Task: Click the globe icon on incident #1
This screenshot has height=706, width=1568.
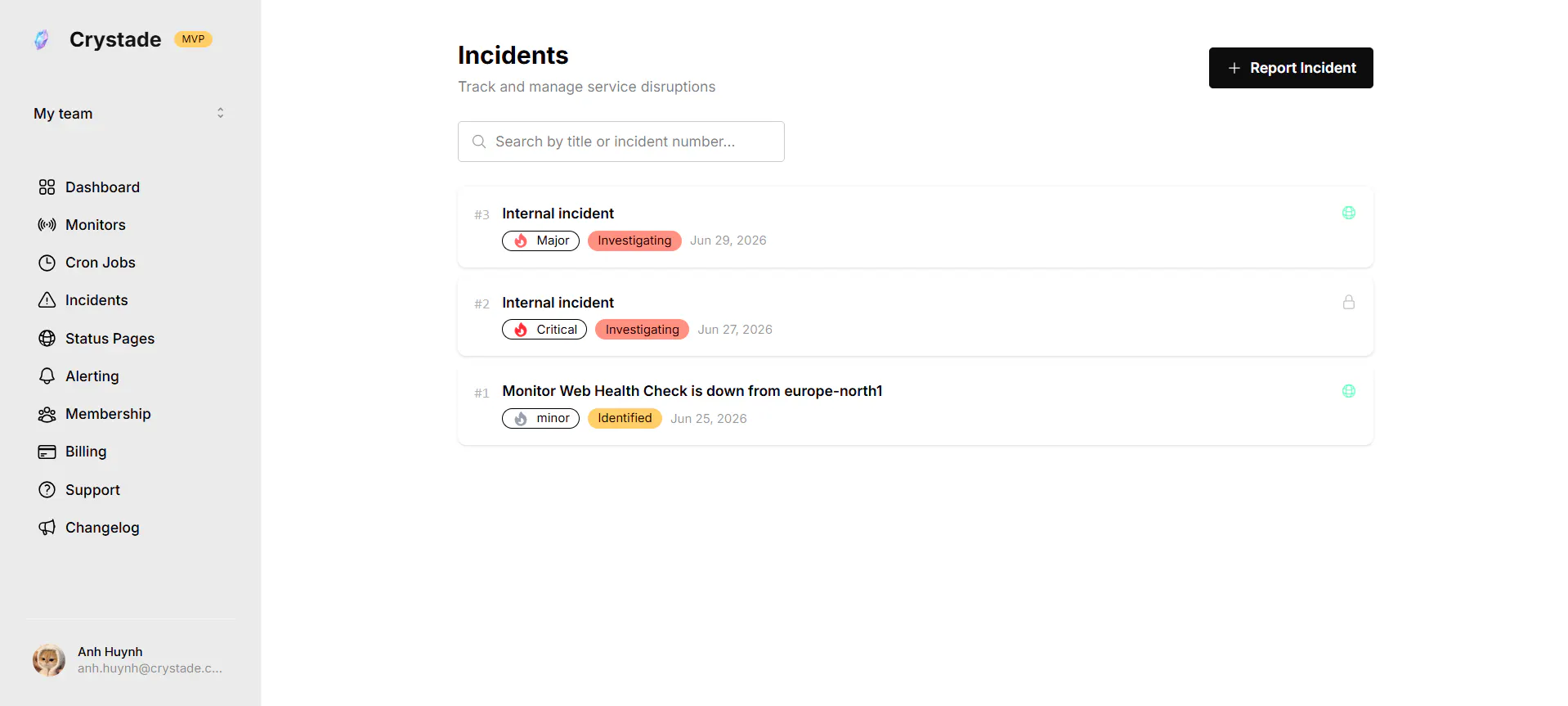Action: [1349, 391]
